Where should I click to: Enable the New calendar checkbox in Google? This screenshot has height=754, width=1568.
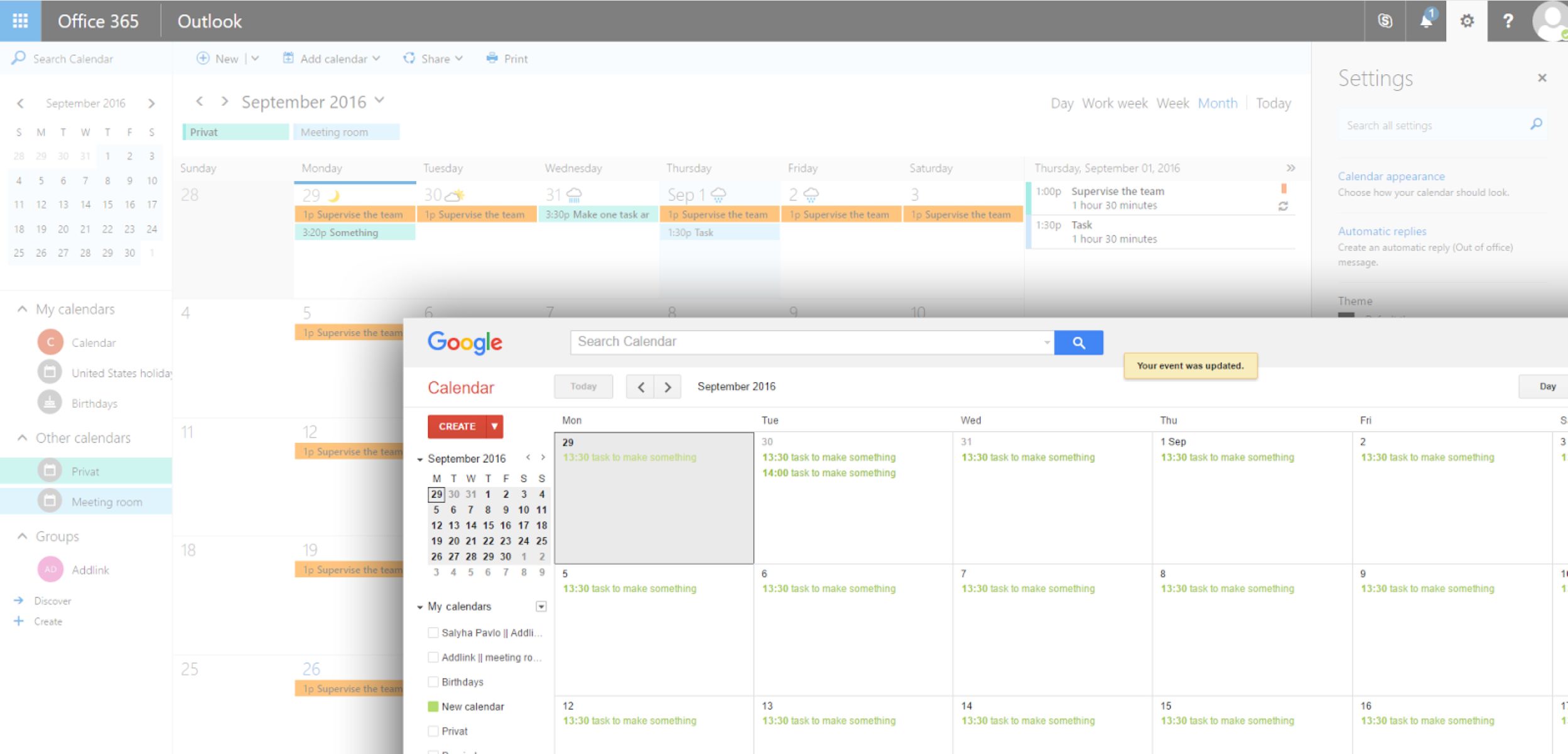[x=433, y=706]
